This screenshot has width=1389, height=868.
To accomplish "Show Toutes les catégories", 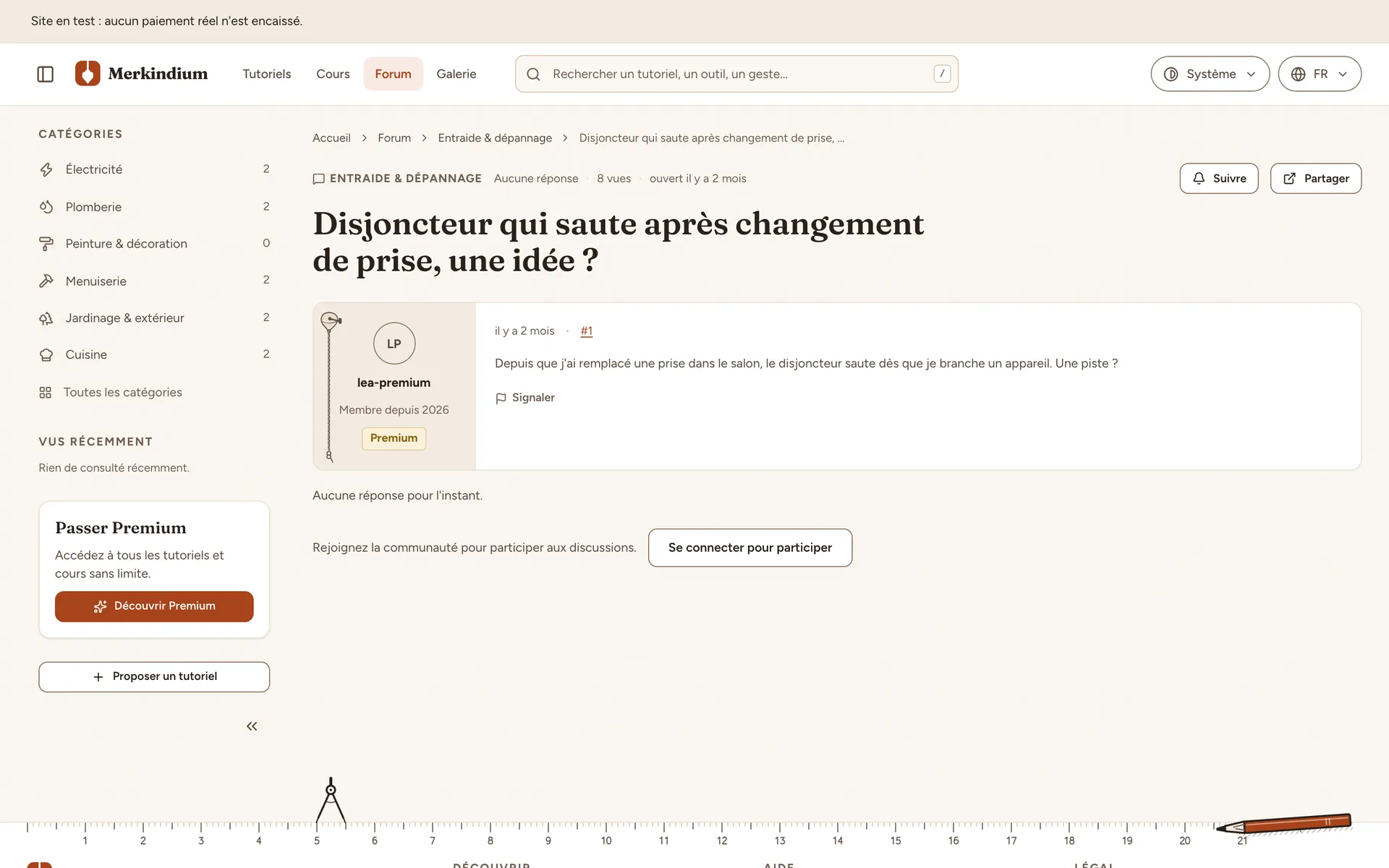I will tap(110, 392).
